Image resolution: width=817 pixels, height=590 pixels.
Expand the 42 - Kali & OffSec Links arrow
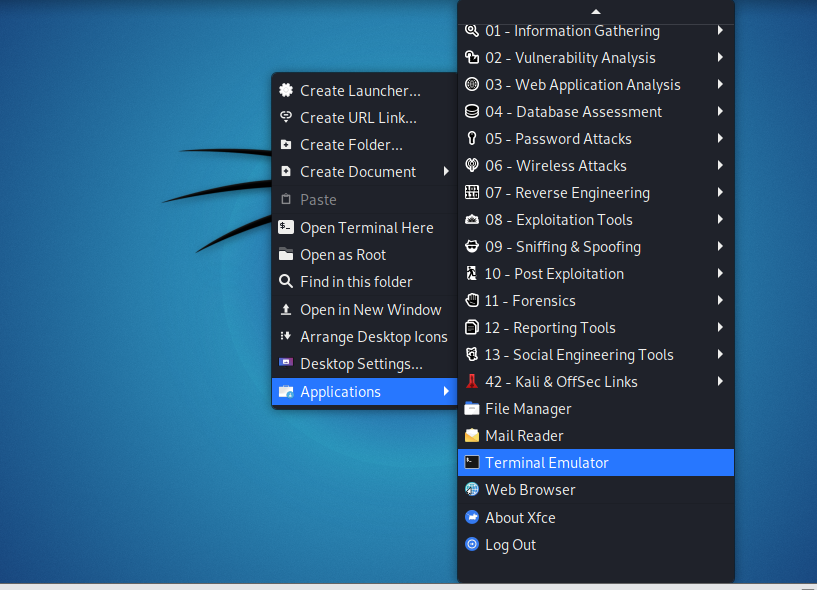[720, 381]
